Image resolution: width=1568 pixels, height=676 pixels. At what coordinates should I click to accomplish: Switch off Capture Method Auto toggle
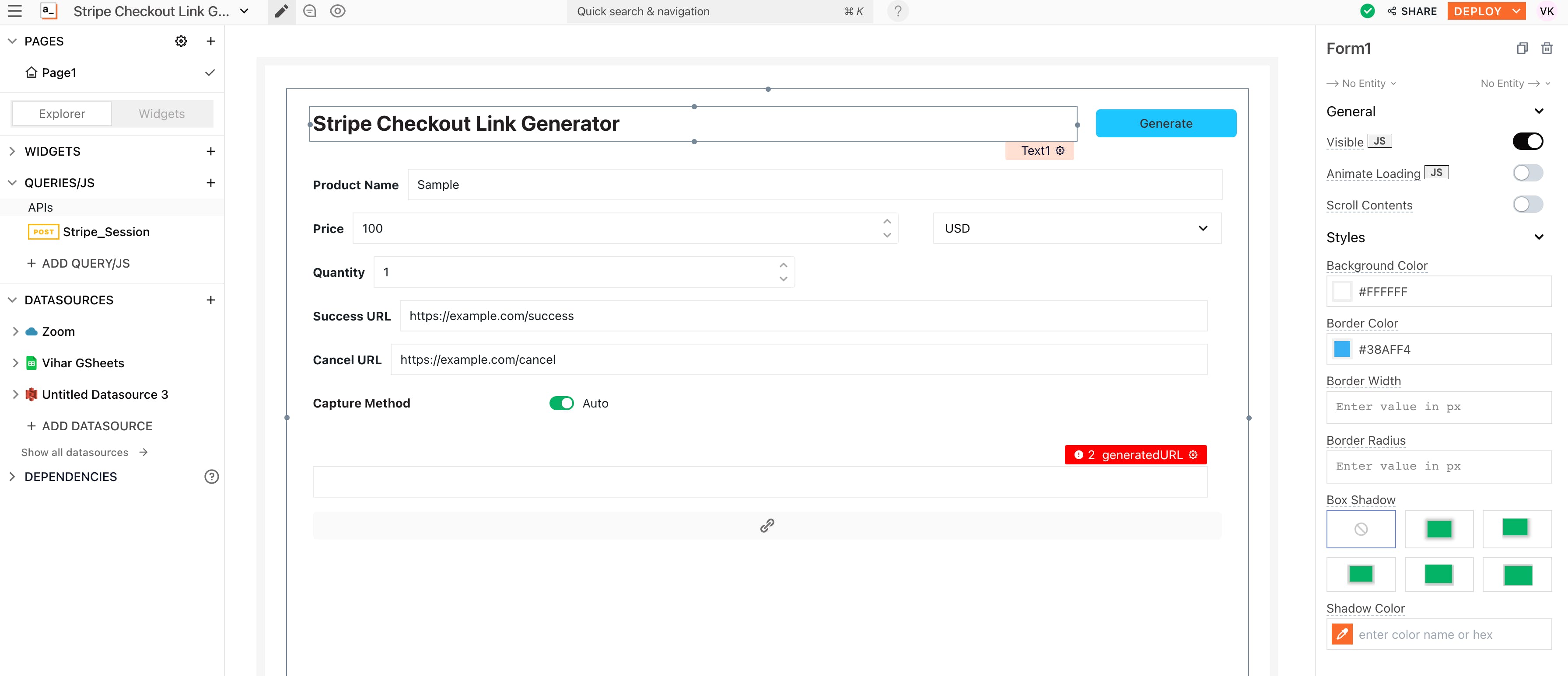point(561,404)
